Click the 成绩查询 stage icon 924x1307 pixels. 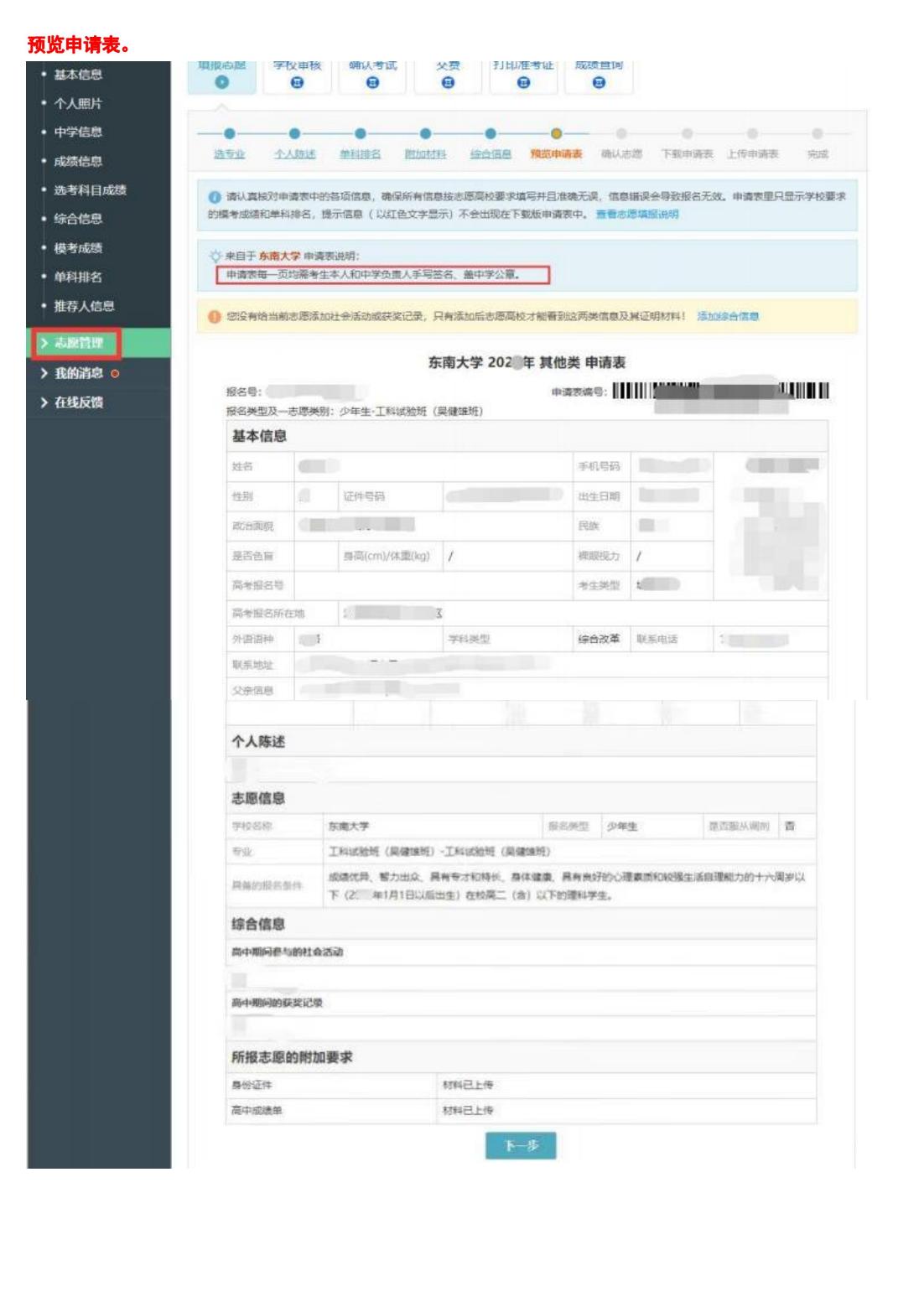pyautogui.click(x=599, y=83)
